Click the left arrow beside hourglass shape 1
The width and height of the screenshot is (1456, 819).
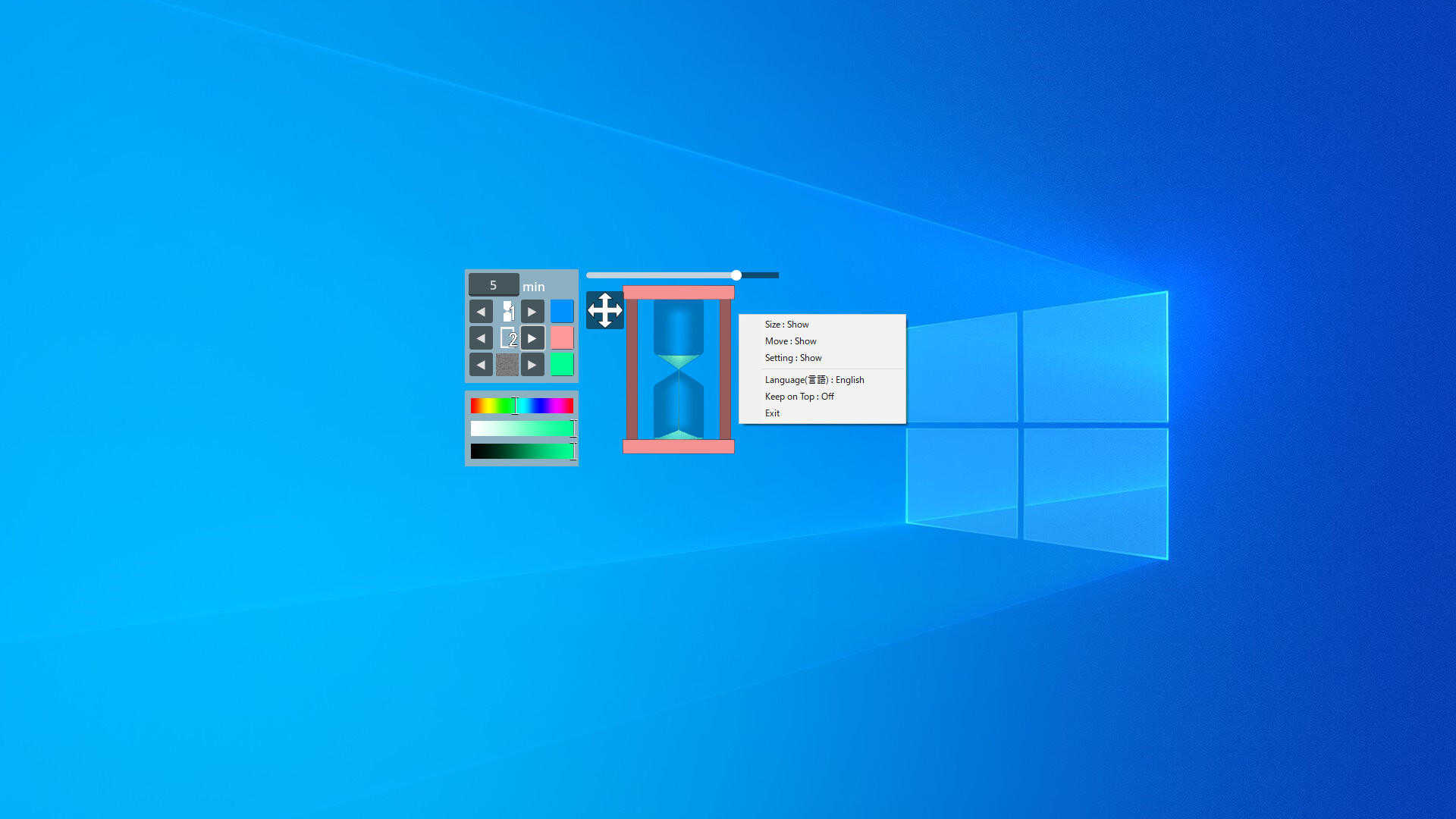(481, 312)
